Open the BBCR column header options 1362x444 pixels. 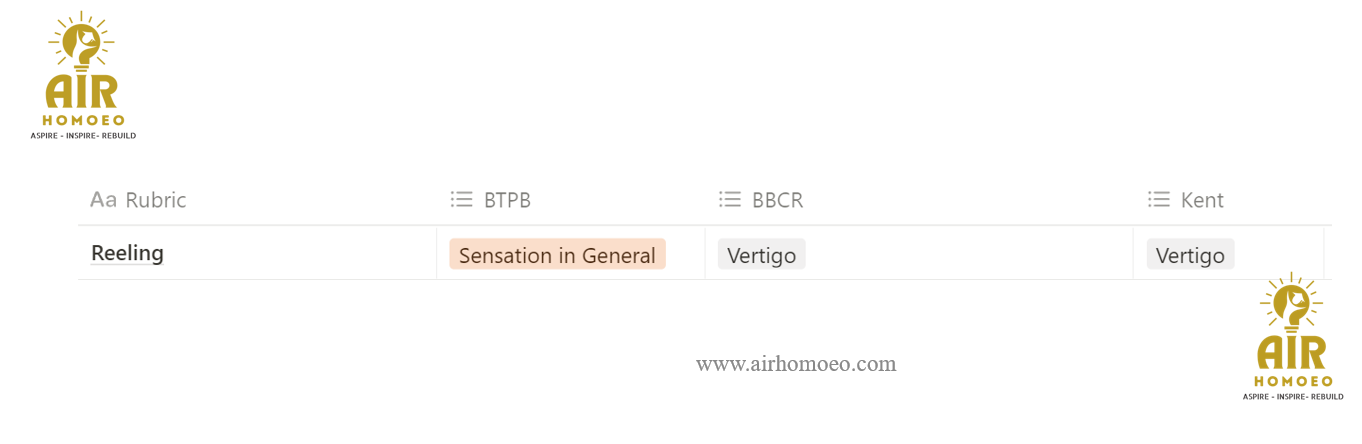click(x=777, y=200)
